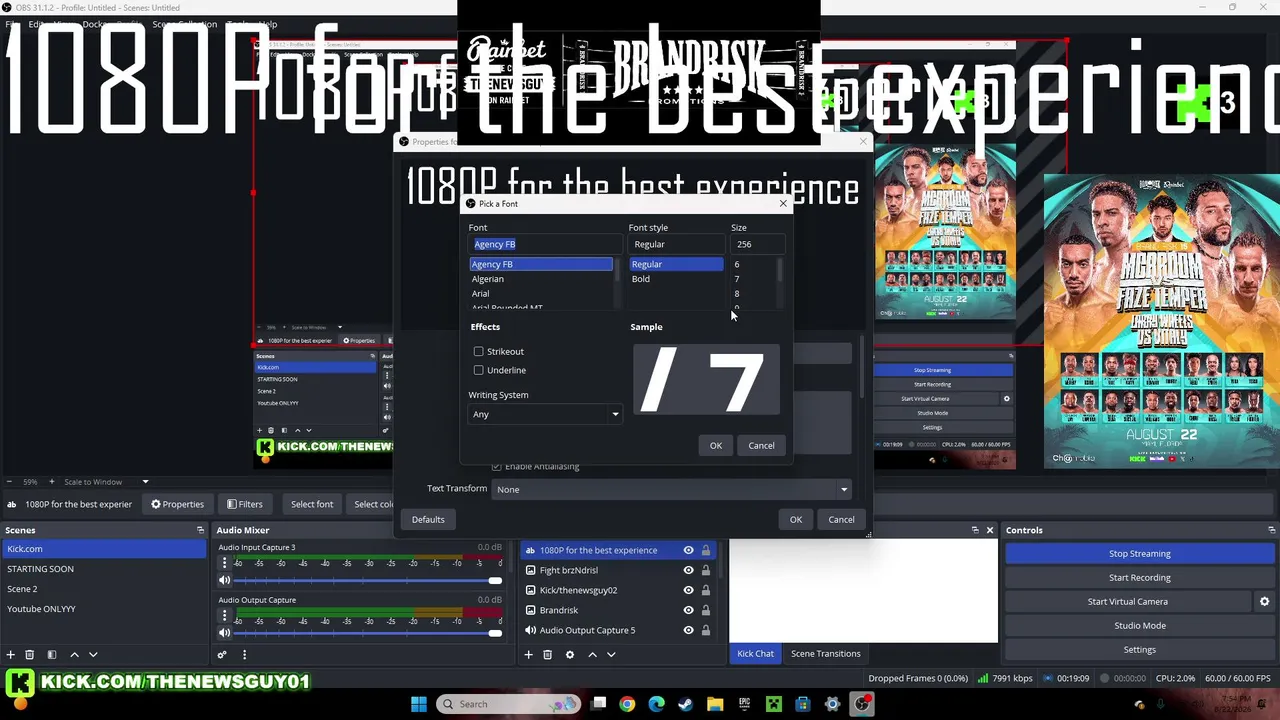The image size is (1280, 720).
Task: Click the Font name field showing Agency FB
Action: point(545,244)
